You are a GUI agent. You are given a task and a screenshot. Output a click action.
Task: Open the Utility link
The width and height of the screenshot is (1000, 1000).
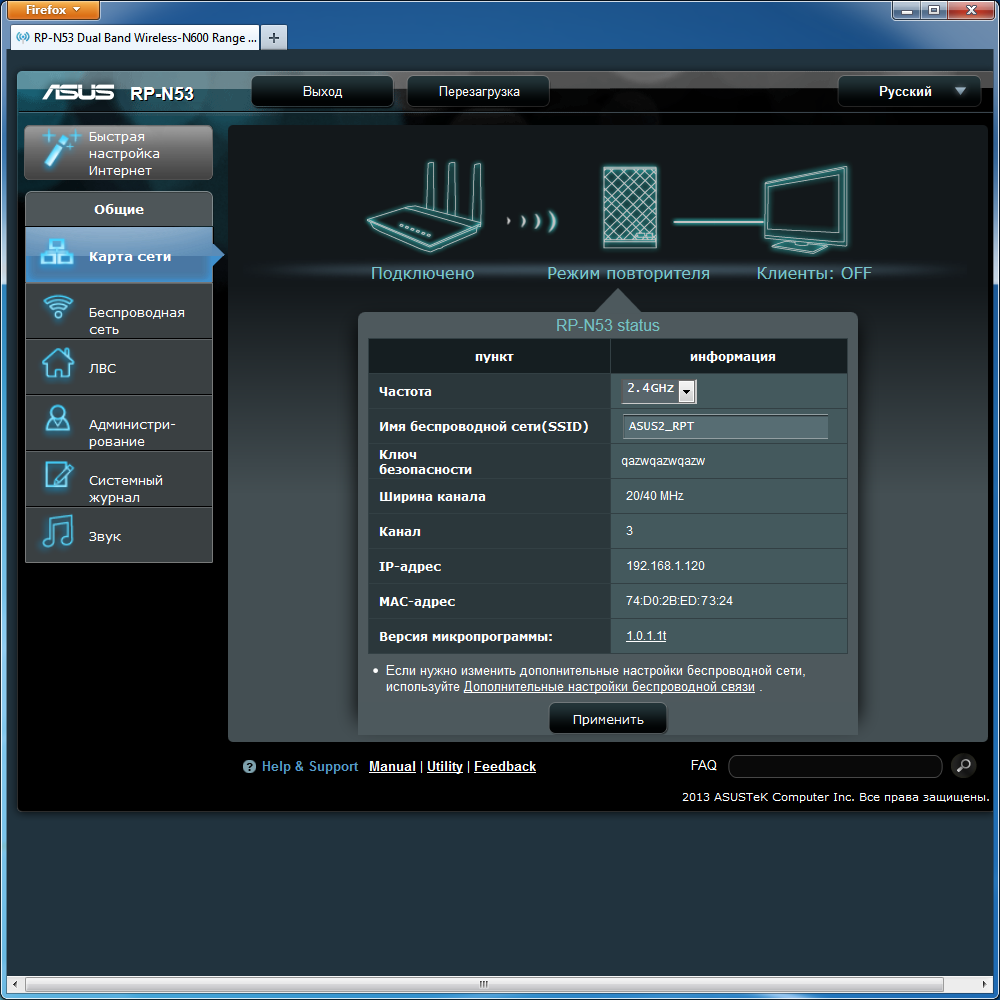(x=445, y=766)
